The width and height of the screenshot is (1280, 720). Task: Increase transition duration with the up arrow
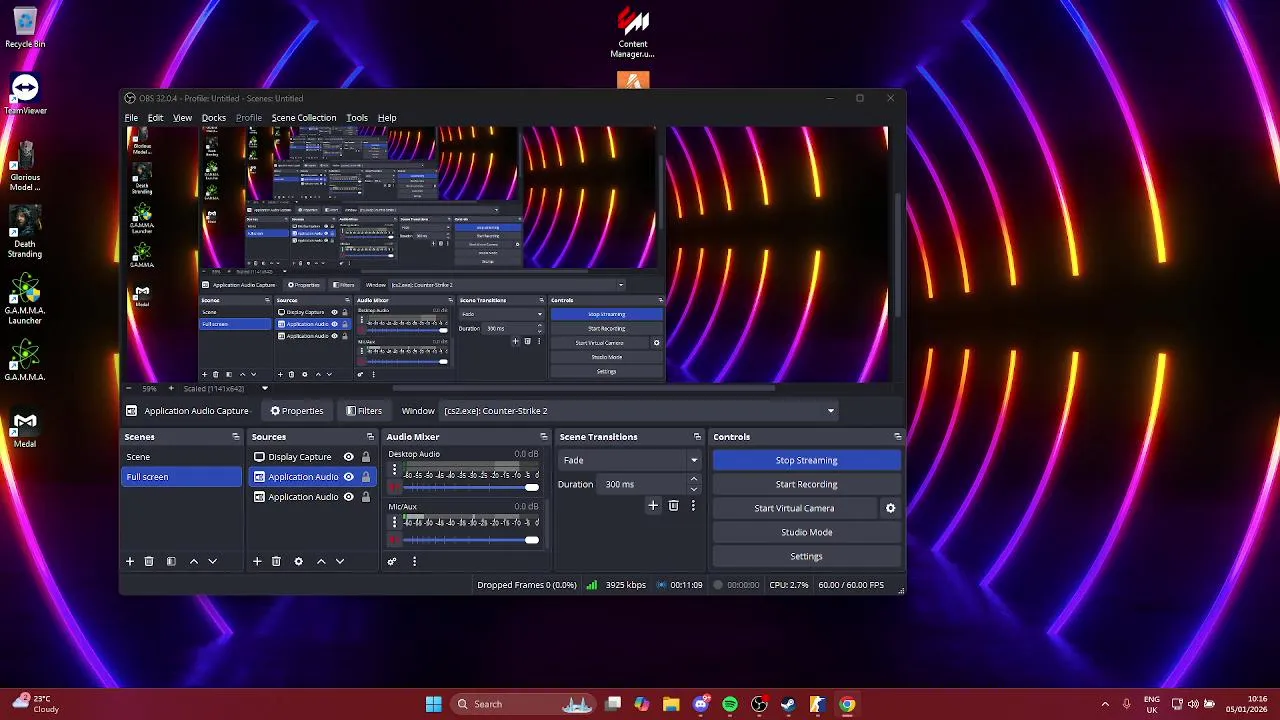point(694,479)
